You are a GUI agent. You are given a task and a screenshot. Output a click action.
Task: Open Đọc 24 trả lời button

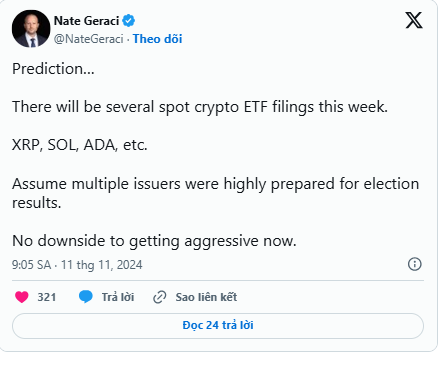218,325
